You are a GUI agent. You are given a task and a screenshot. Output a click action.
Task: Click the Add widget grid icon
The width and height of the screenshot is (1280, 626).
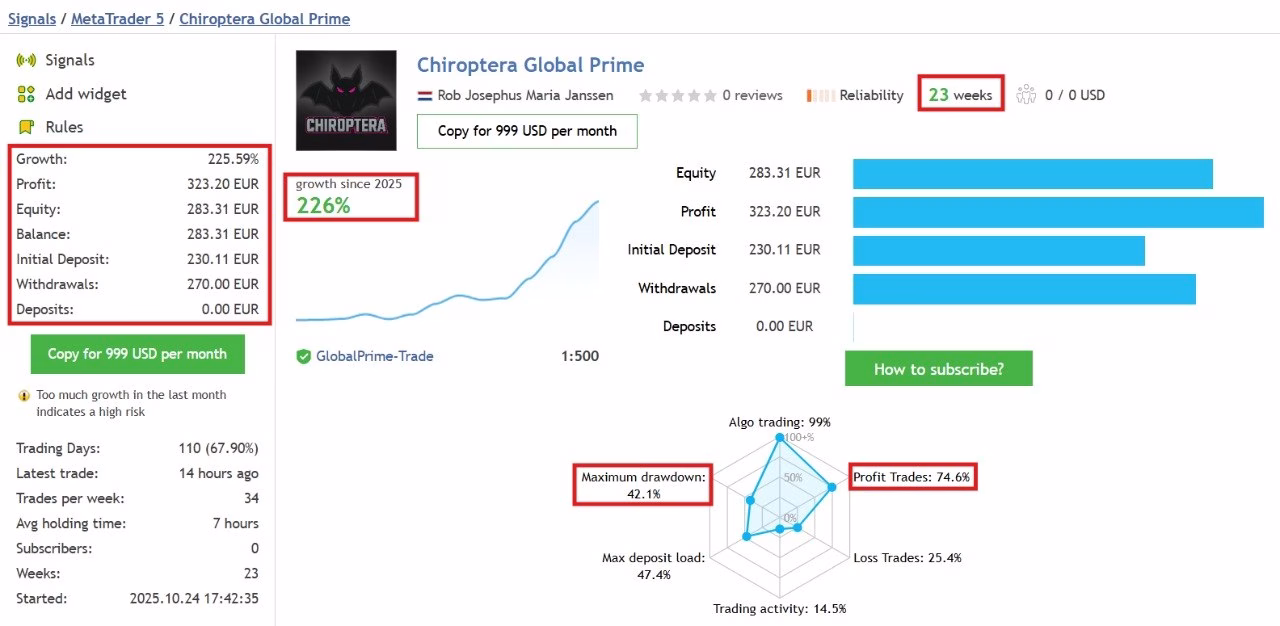pyautogui.click(x=26, y=94)
